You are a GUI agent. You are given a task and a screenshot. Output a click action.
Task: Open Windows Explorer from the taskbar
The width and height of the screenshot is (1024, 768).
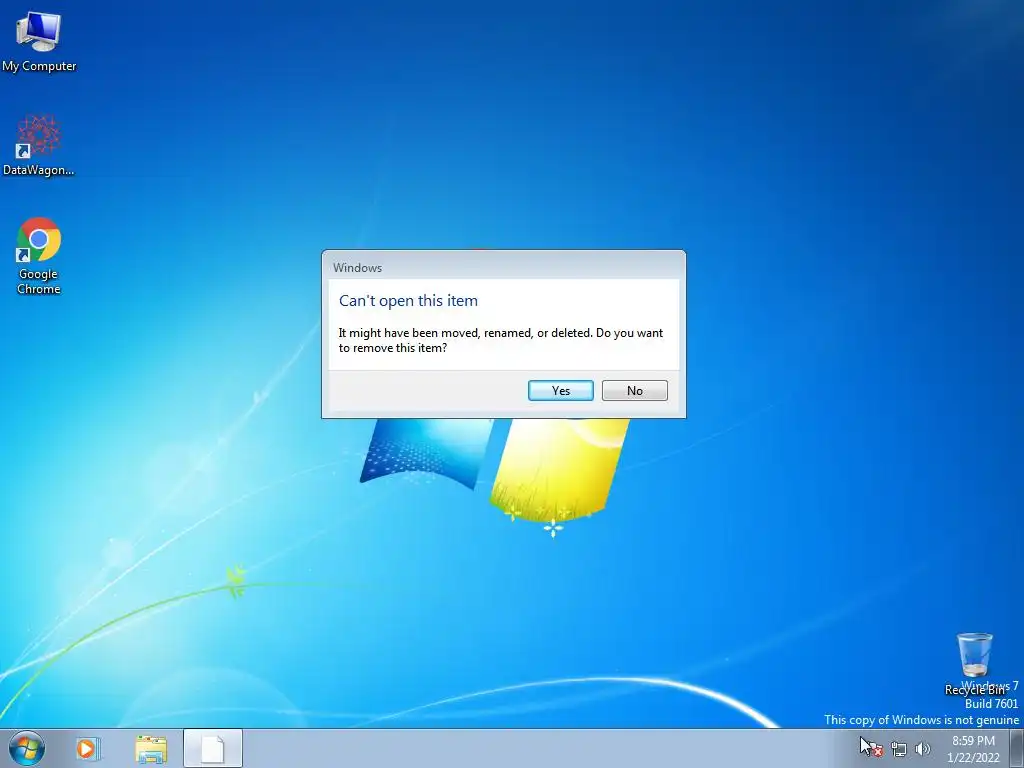point(151,748)
